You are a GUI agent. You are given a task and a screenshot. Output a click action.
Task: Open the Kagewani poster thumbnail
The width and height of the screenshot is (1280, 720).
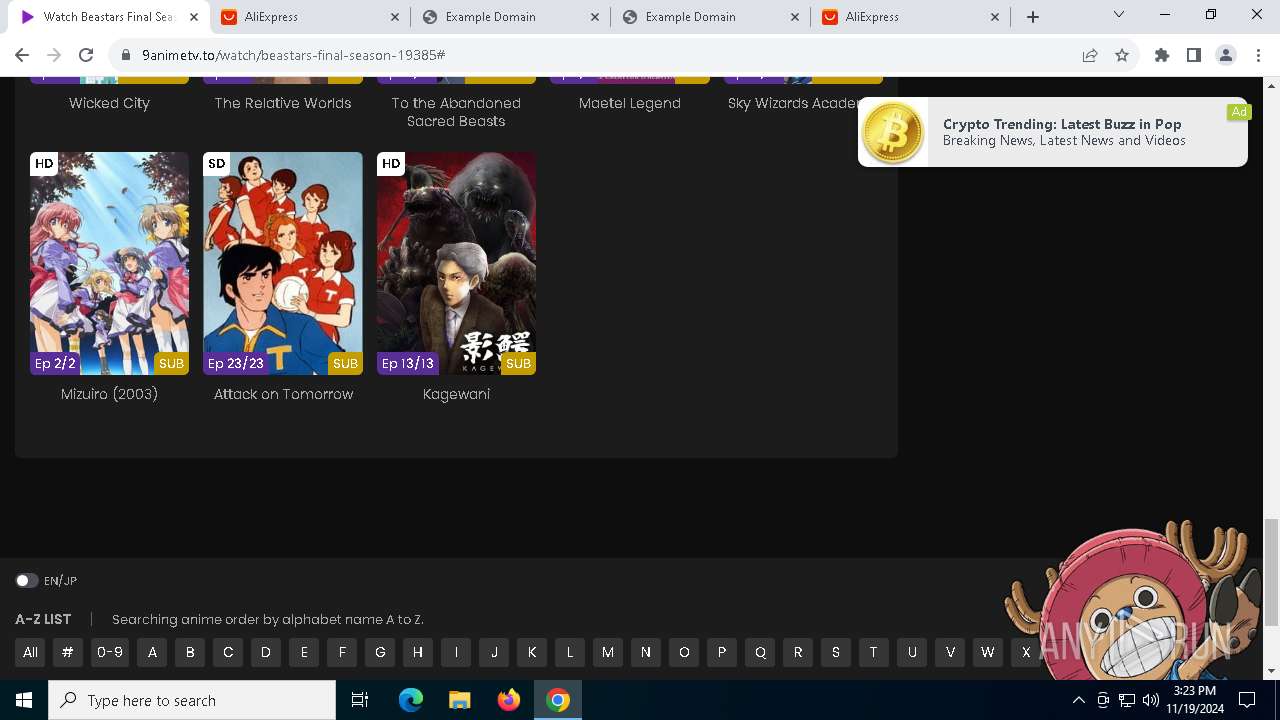click(456, 264)
